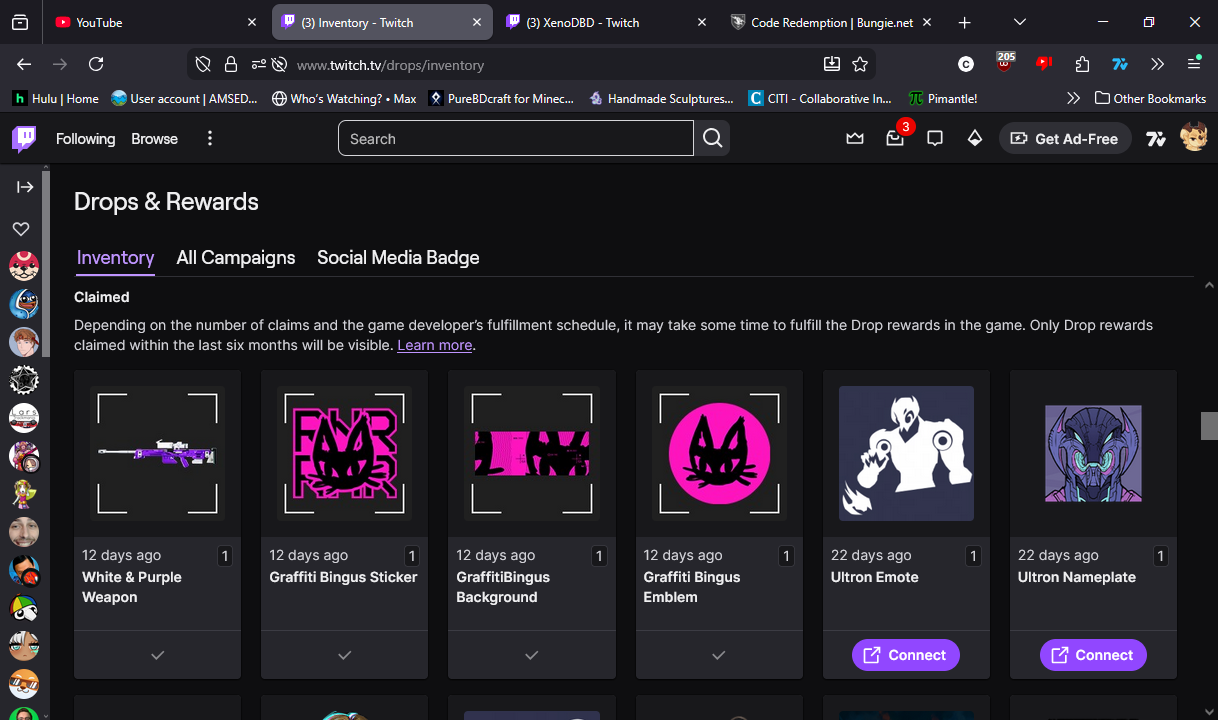Open the three-dot More menu
Screen dimensions: 1218x720
(x=210, y=139)
